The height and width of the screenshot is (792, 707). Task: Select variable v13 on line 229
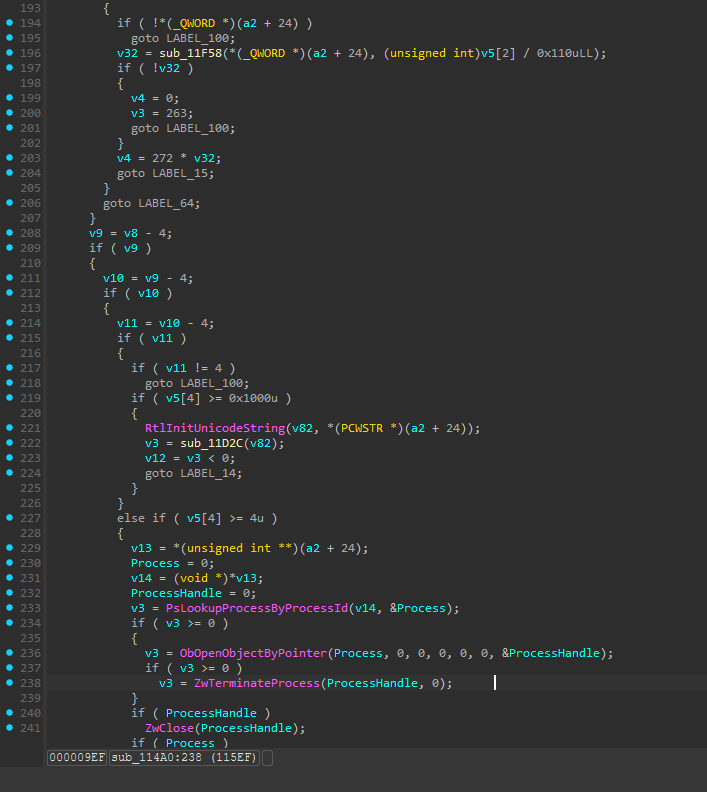(141, 548)
